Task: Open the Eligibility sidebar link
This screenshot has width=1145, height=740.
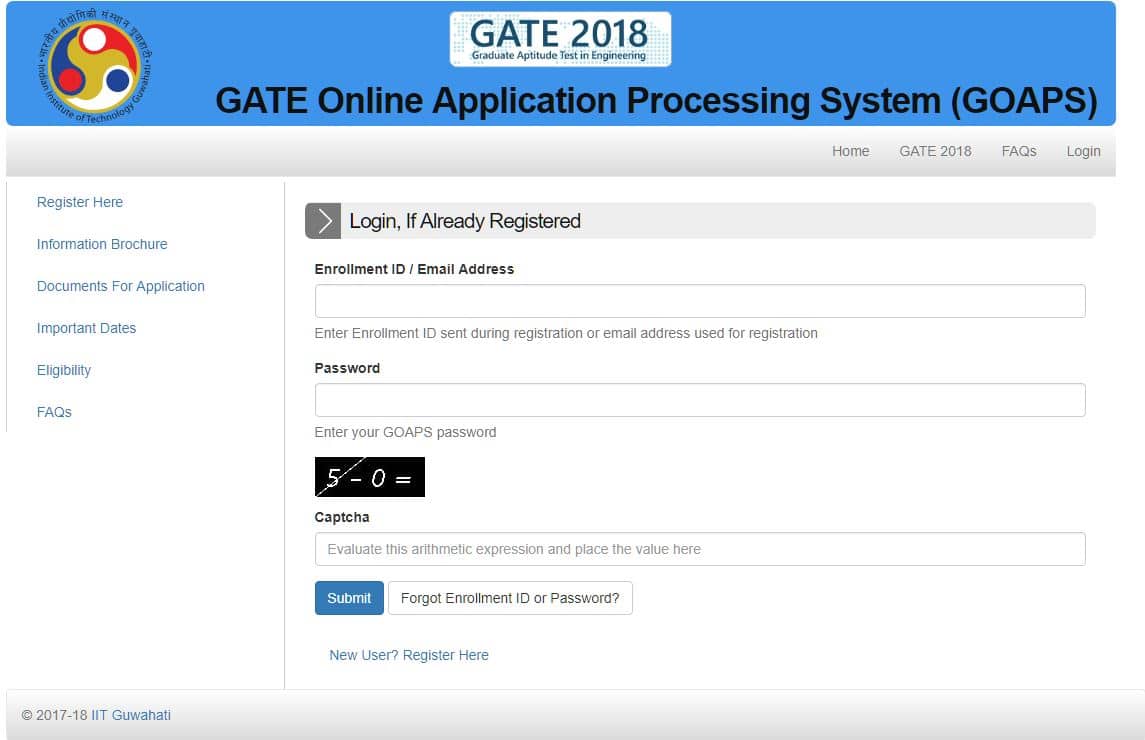Action: pyautogui.click(x=64, y=370)
